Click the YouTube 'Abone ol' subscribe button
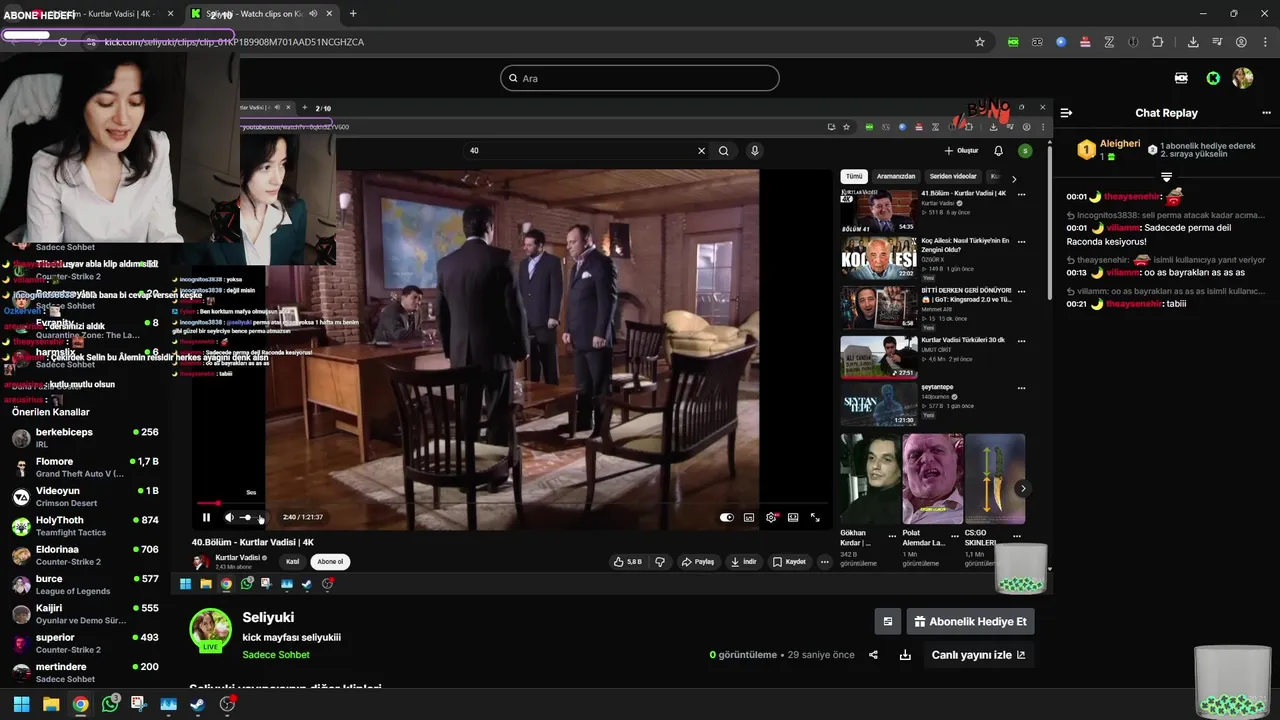Viewport: 1280px width, 720px height. (x=330, y=562)
